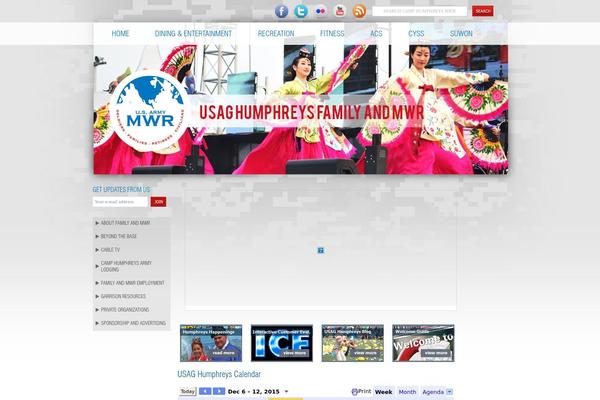Open the date range dropdown arrow

(x=286, y=392)
